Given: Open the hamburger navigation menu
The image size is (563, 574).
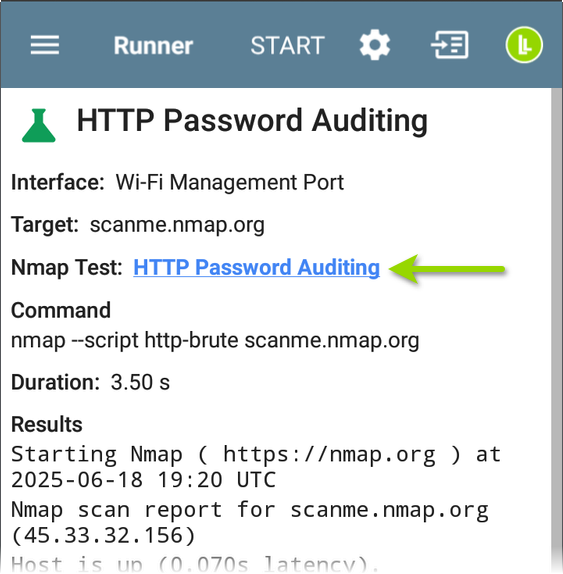Looking at the screenshot, I should pos(45,45).
